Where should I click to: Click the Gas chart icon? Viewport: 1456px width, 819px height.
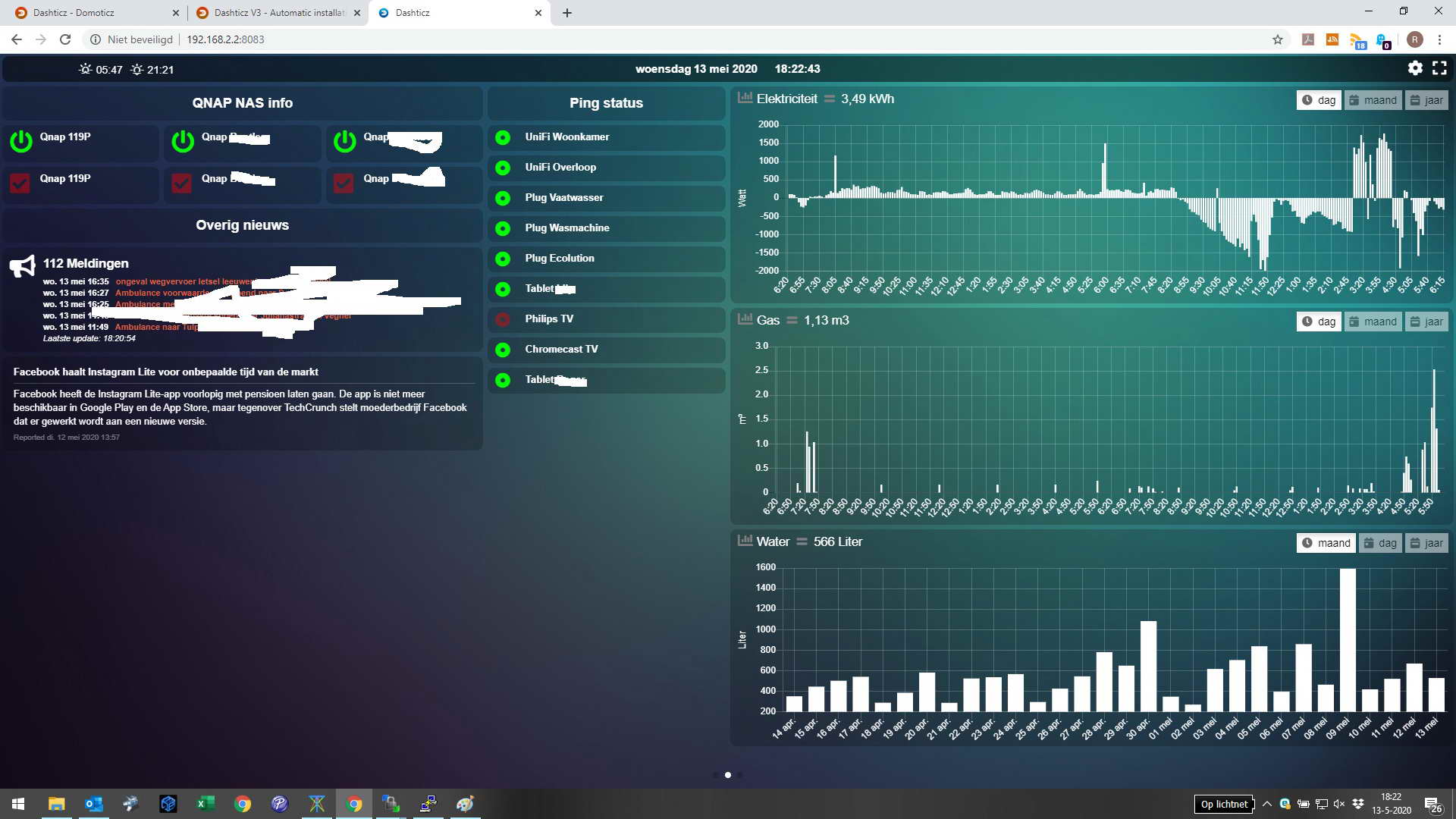[745, 319]
